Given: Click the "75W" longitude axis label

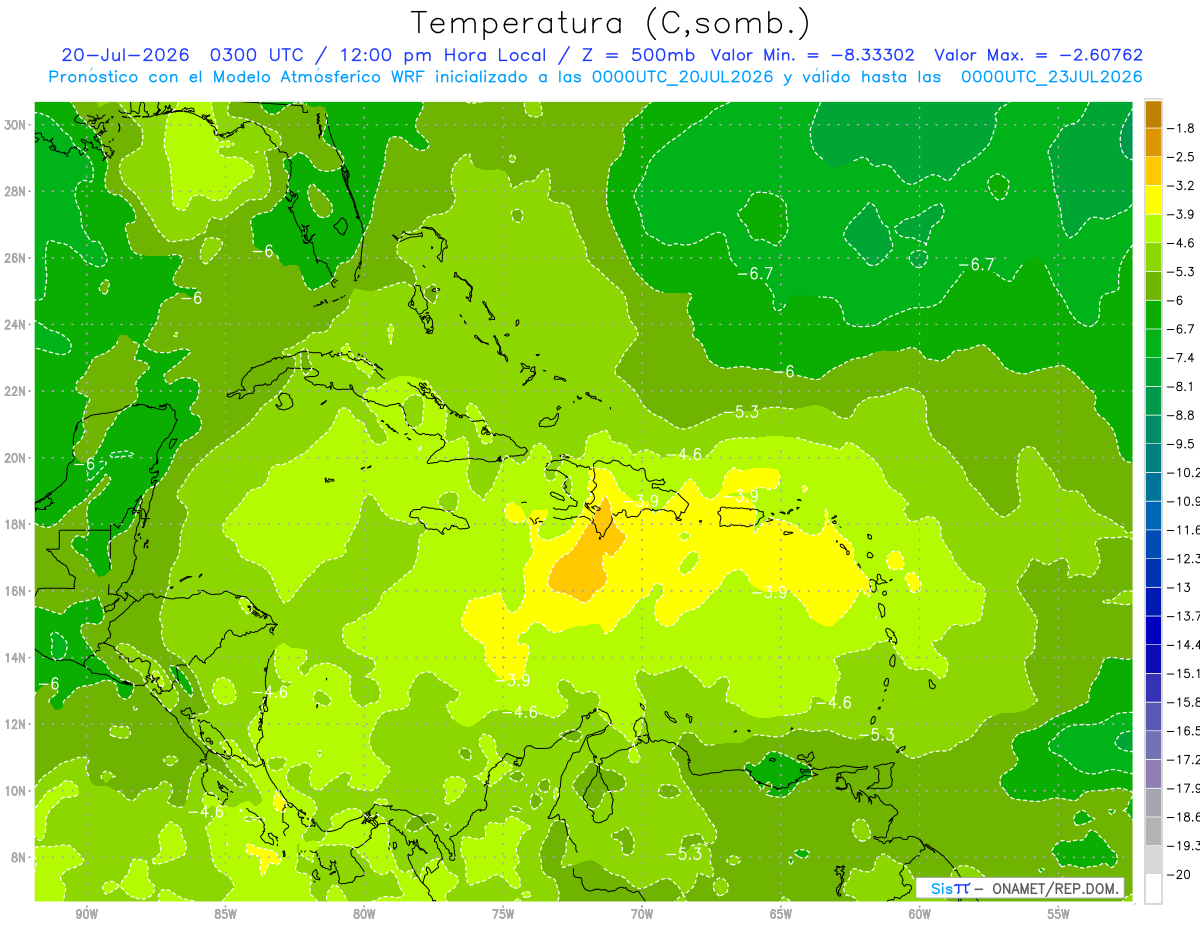Looking at the screenshot, I should click(503, 914).
